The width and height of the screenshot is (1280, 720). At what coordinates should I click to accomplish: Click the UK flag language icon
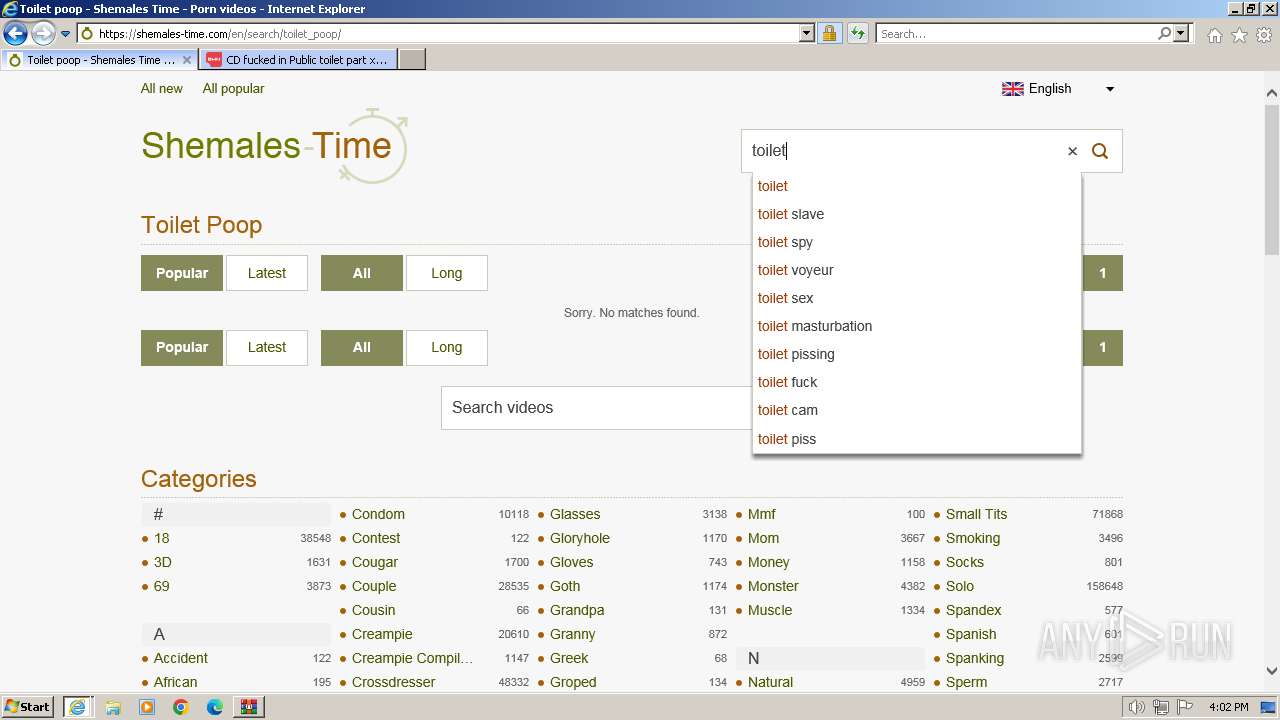(1013, 89)
